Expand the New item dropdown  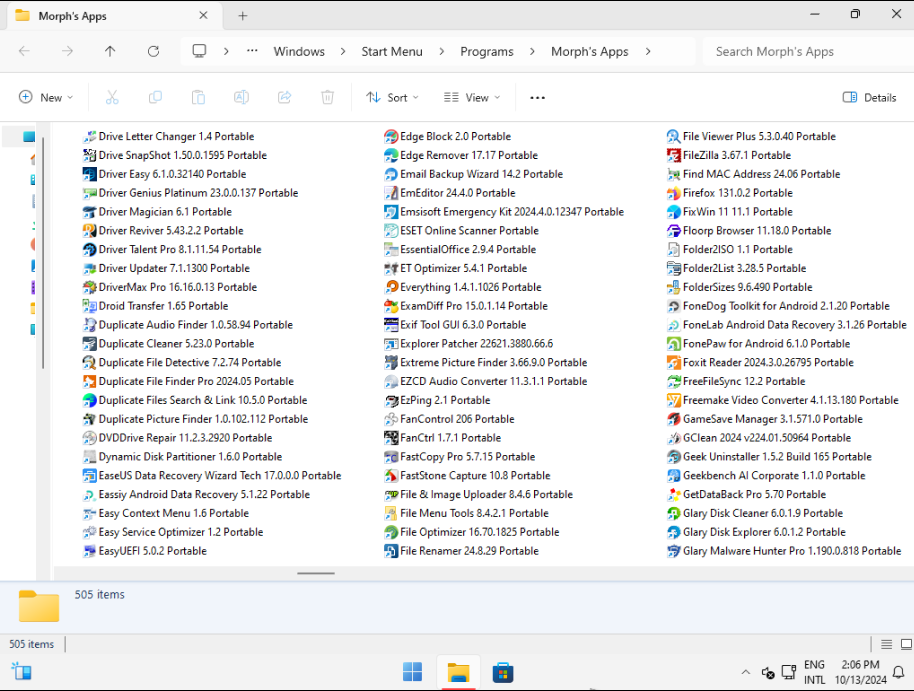46,97
